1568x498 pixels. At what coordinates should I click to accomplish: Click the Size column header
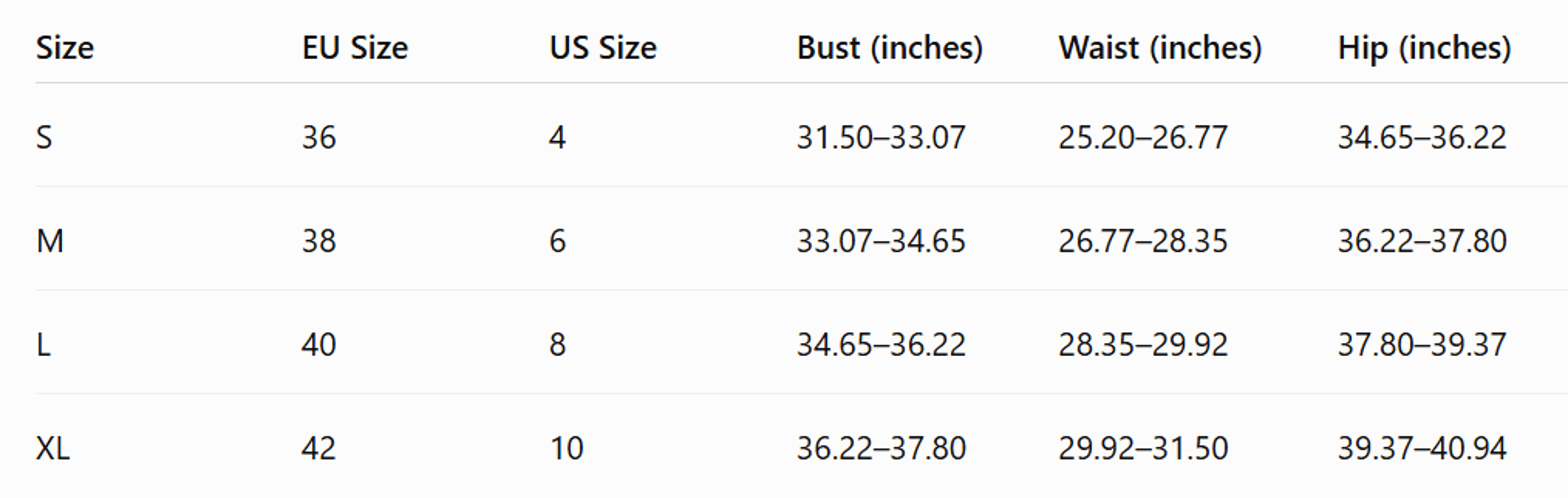(65, 47)
